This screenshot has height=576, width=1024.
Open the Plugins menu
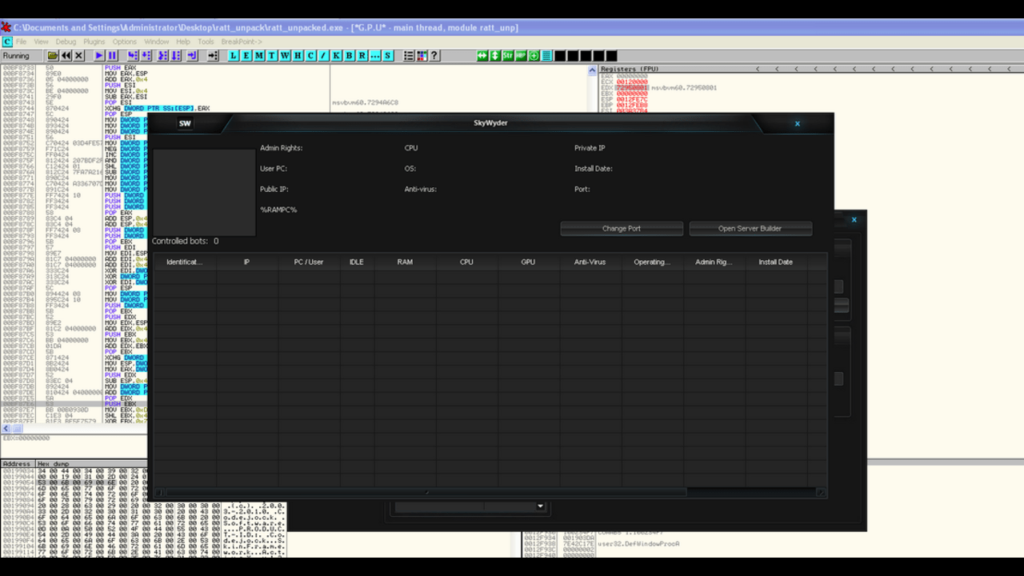pyautogui.click(x=94, y=42)
